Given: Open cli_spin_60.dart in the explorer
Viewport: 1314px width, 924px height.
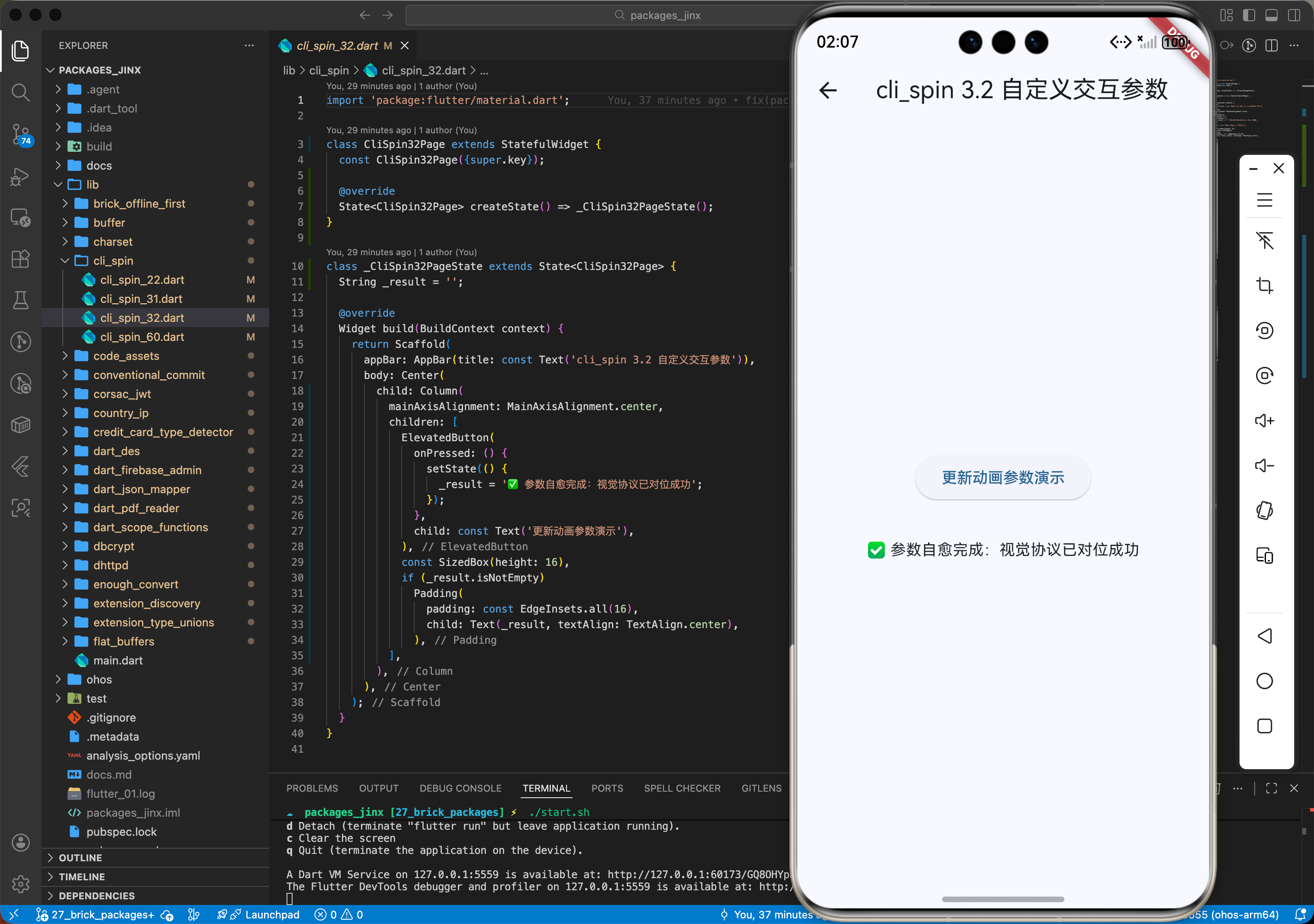Looking at the screenshot, I should pos(142,337).
